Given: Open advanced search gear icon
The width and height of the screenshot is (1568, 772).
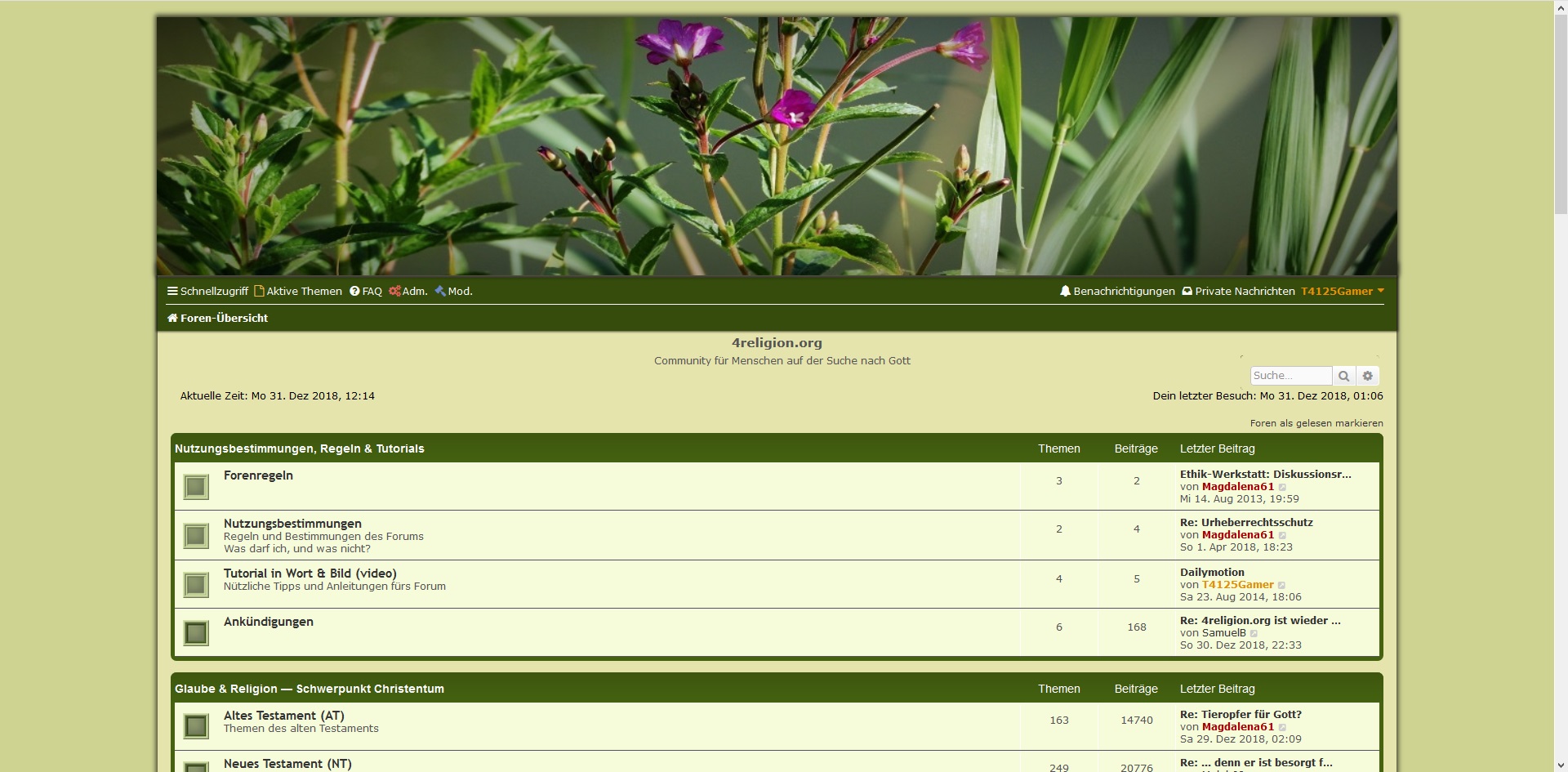Looking at the screenshot, I should [1368, 376].
